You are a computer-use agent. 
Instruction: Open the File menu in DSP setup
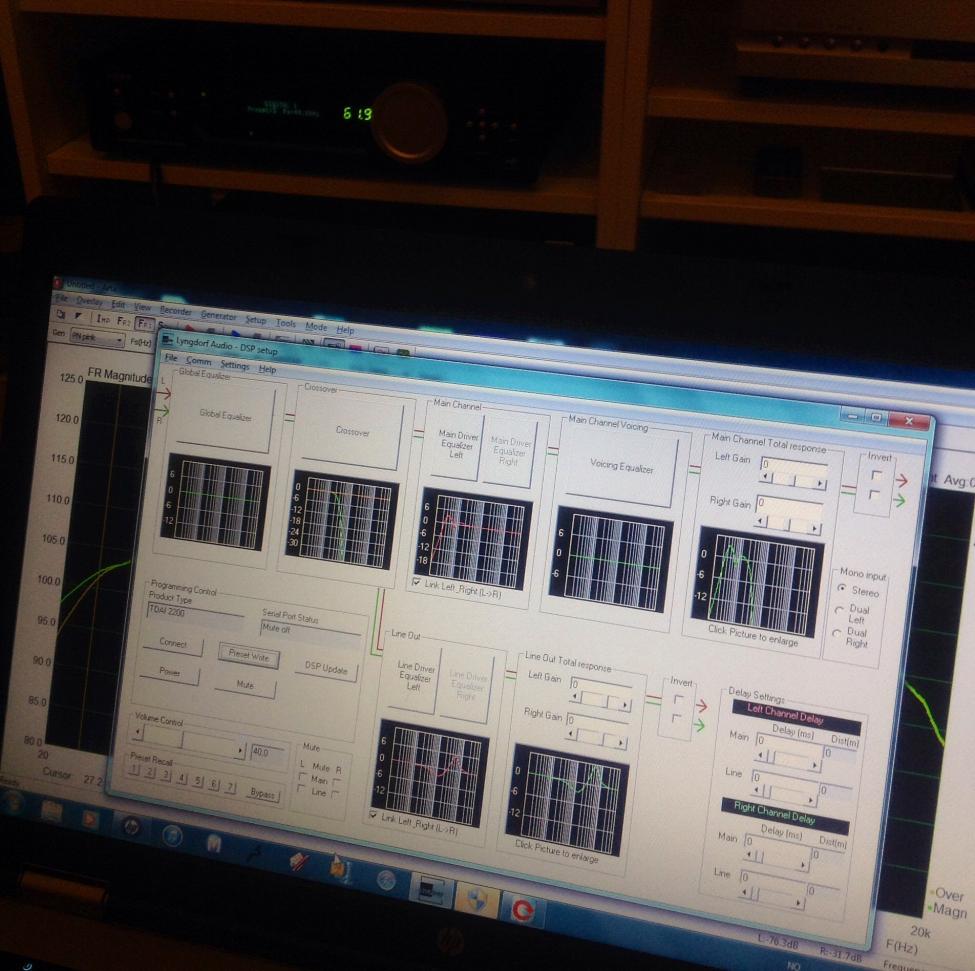click(171, 358)
